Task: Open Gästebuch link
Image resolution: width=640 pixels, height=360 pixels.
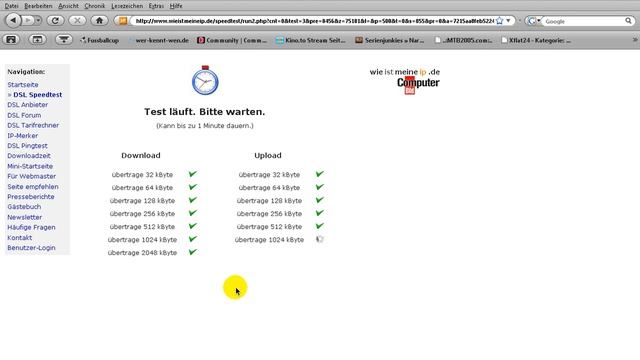Action: tap(24, 207)
